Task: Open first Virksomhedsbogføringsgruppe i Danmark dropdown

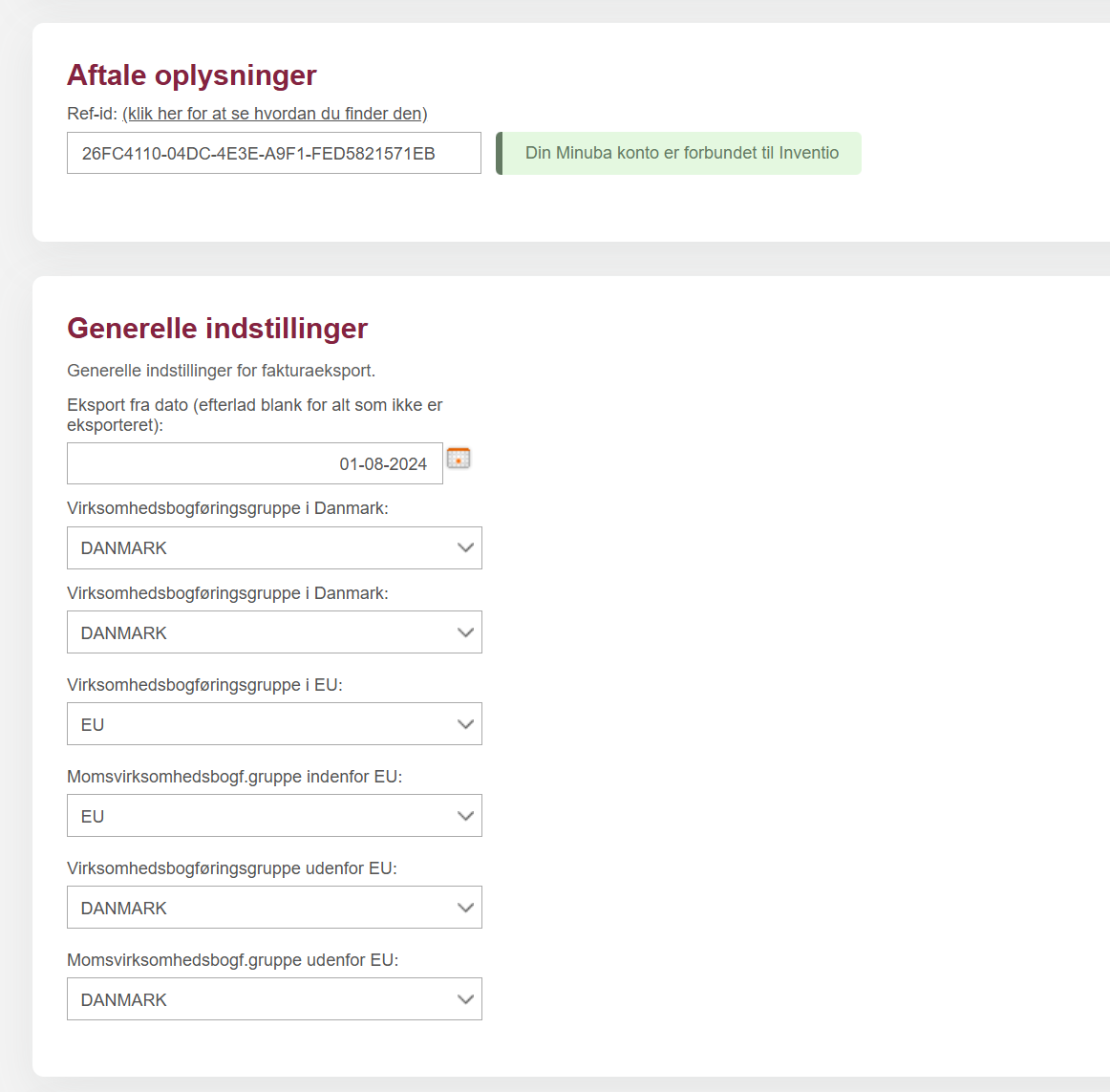Action: 274,548
